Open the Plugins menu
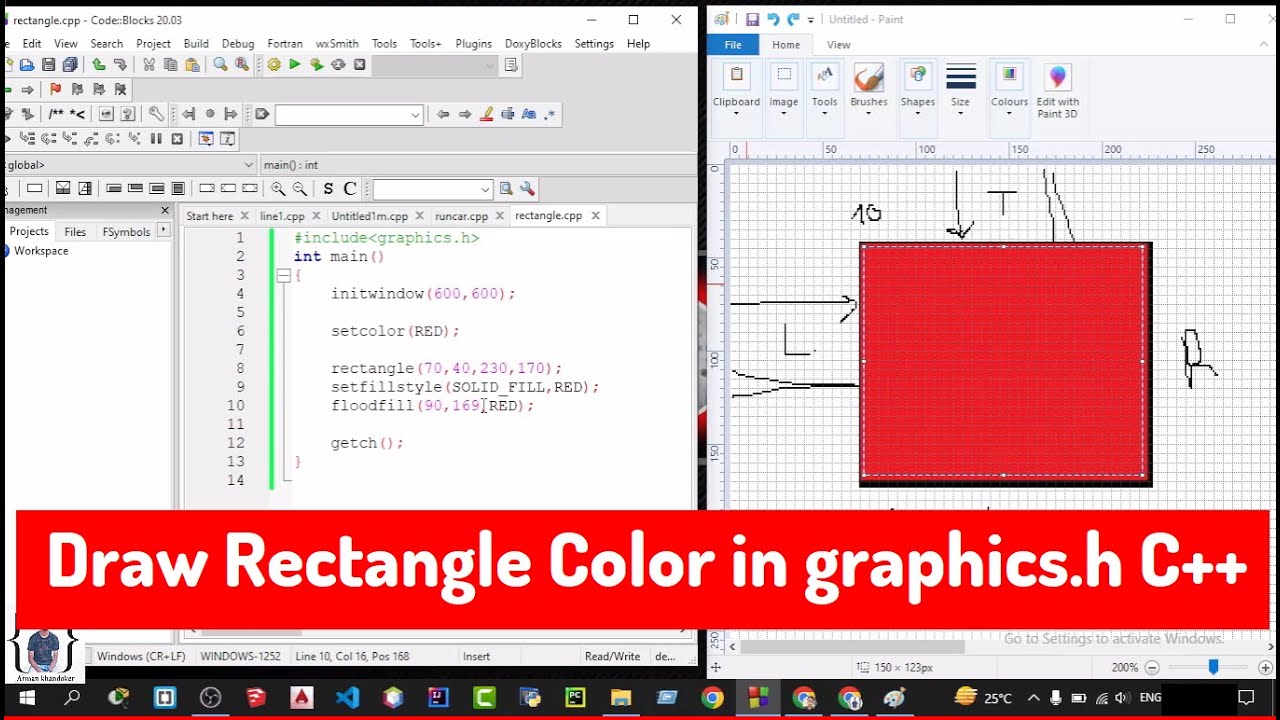1280x720 pixels. click(473, 43)
